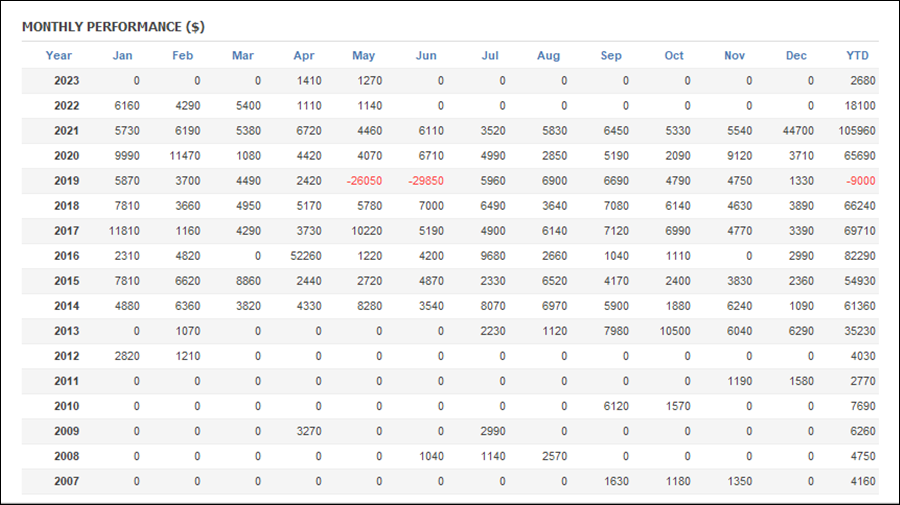Click the 2019 row label
Image resolution: width=900 pixels, height=505 pixels.
[x=67, y=181]
